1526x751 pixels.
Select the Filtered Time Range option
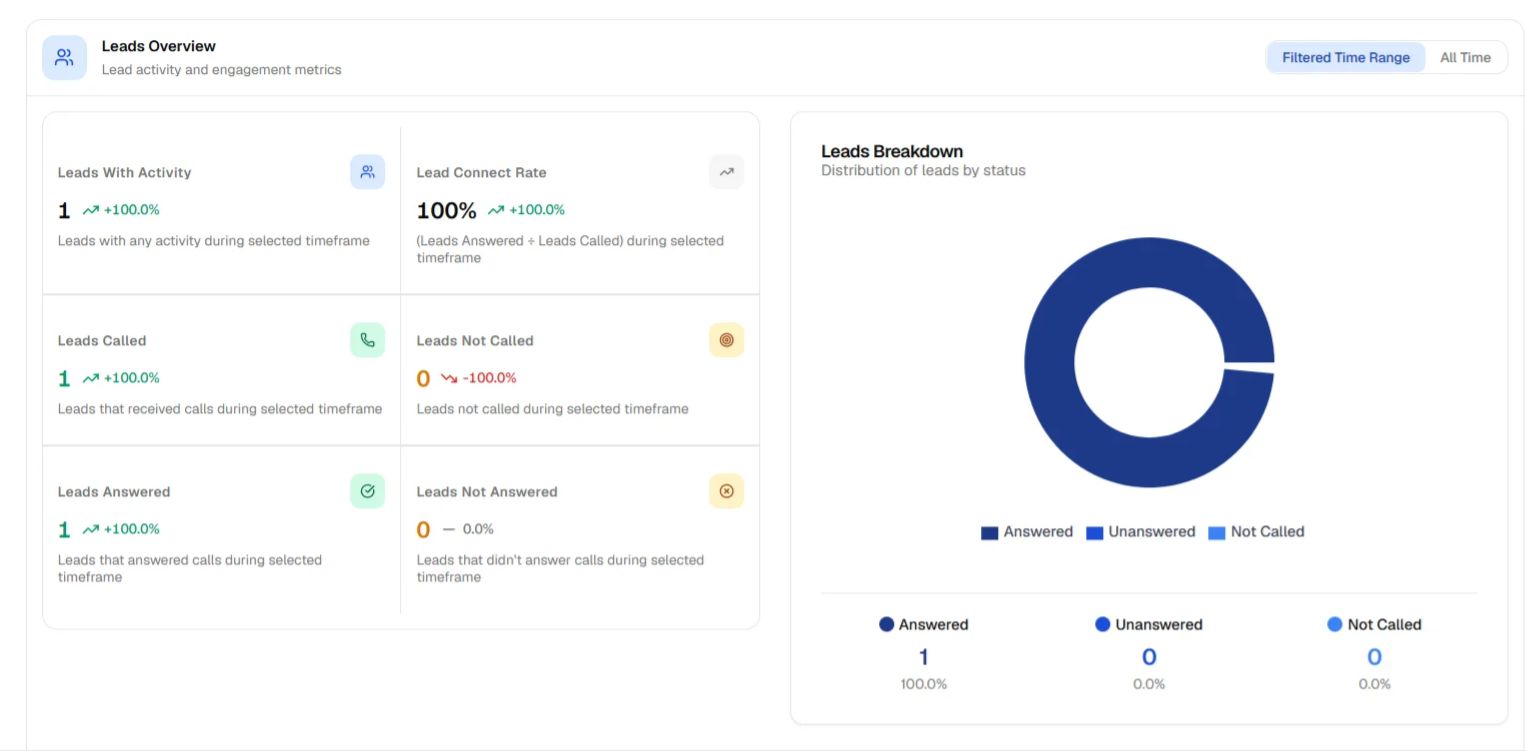pyautogui.click(x=1345, y=57)
